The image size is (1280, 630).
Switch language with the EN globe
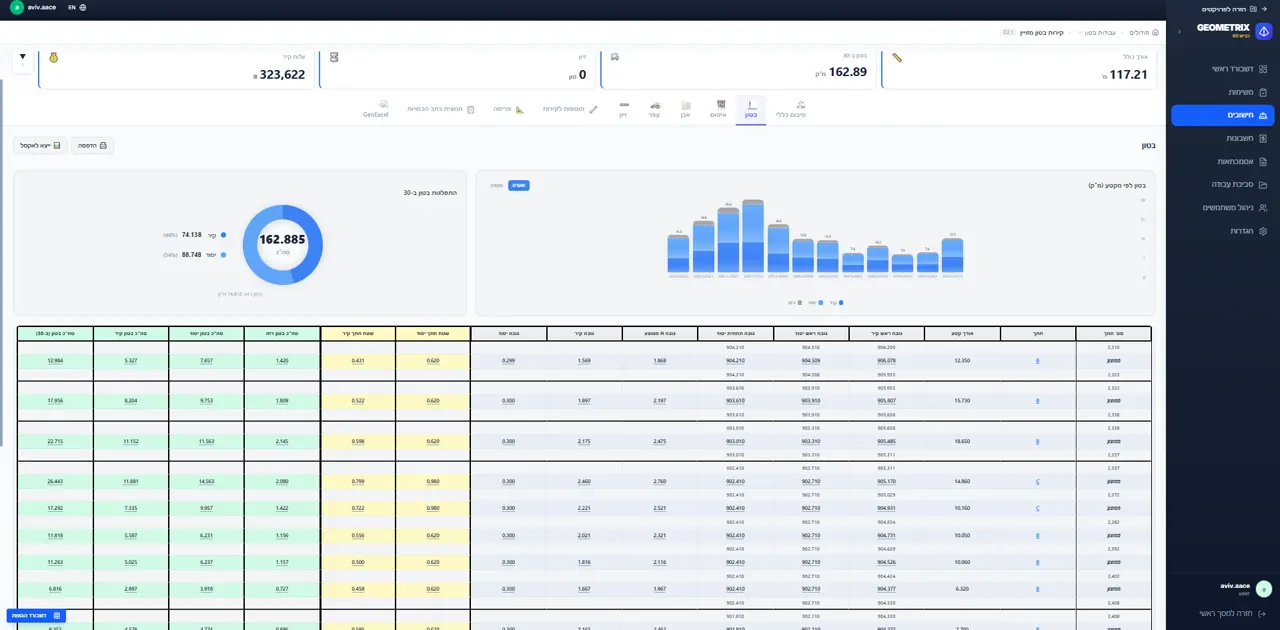click(x=77, y=7)
